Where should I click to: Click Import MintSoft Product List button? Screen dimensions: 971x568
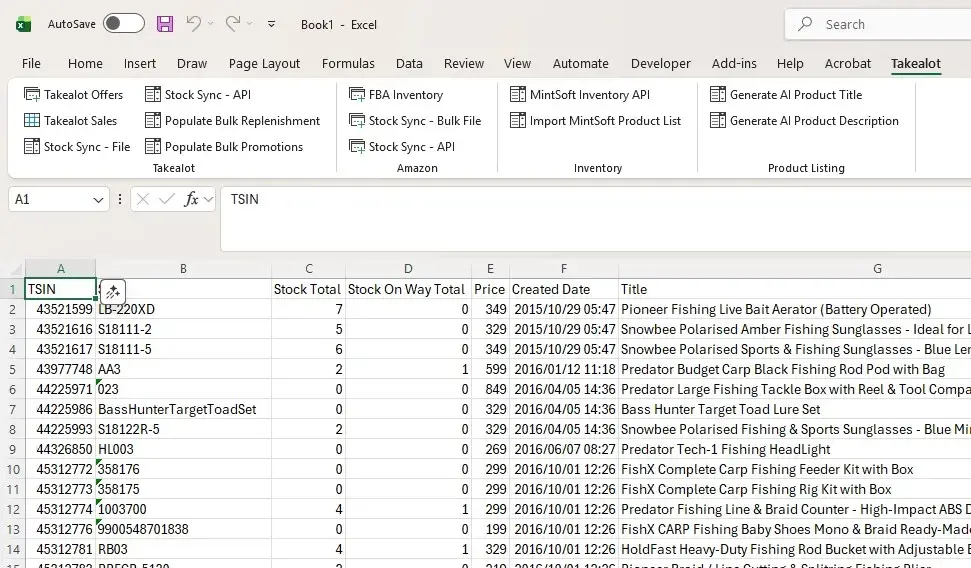click(x=595, y=121)
